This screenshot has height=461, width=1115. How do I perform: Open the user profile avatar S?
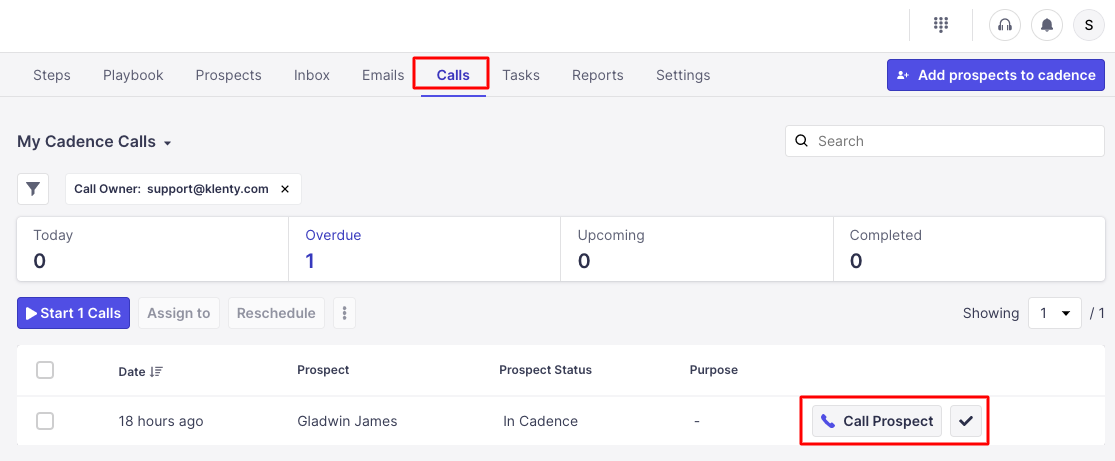point(1089,25)
